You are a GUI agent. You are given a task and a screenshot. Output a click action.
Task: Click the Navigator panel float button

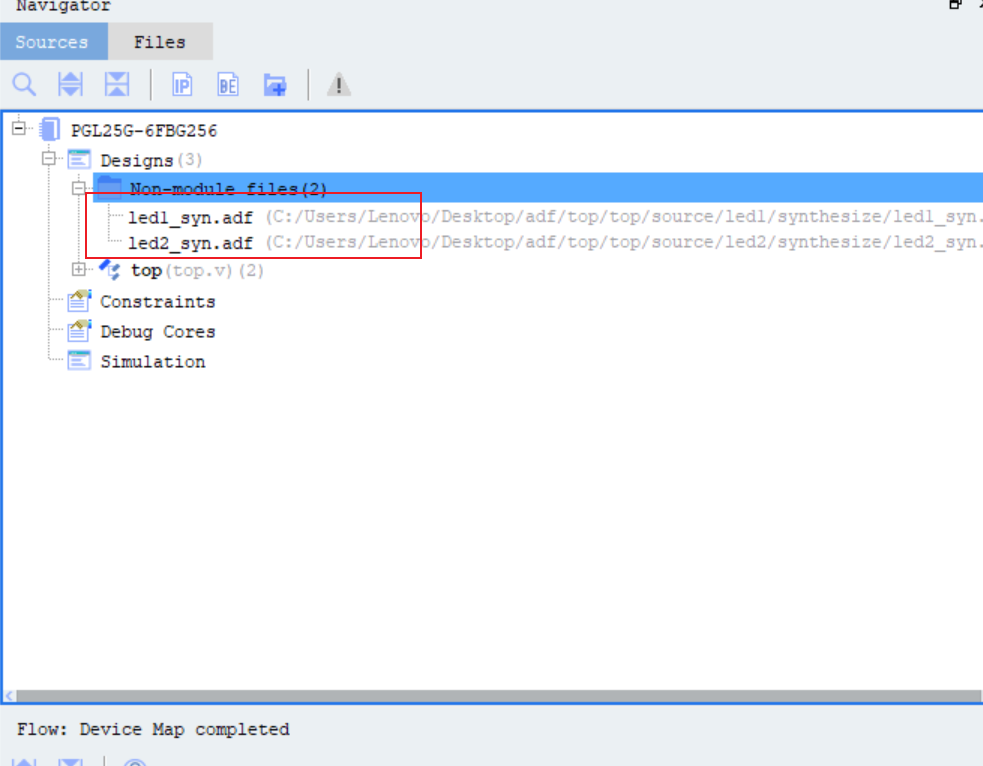pos(955,4)
